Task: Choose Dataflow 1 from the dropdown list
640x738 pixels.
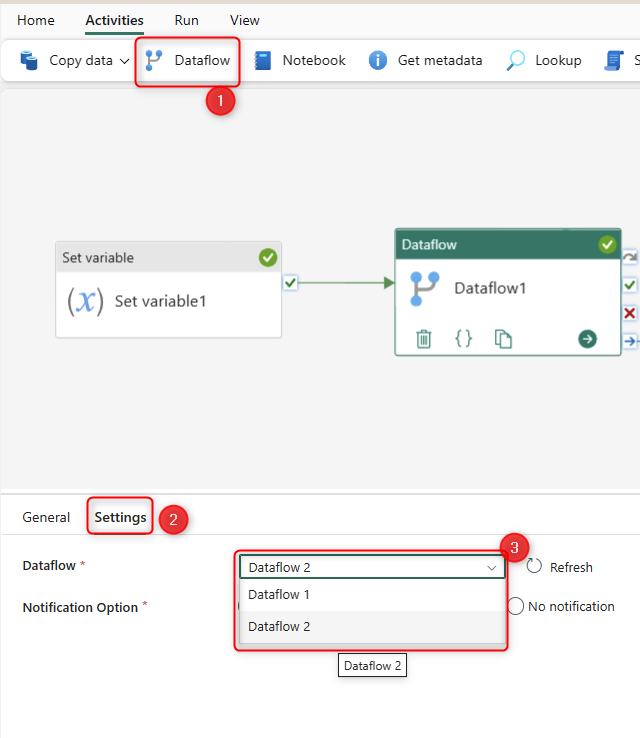Action: click(x=279, y=594)
